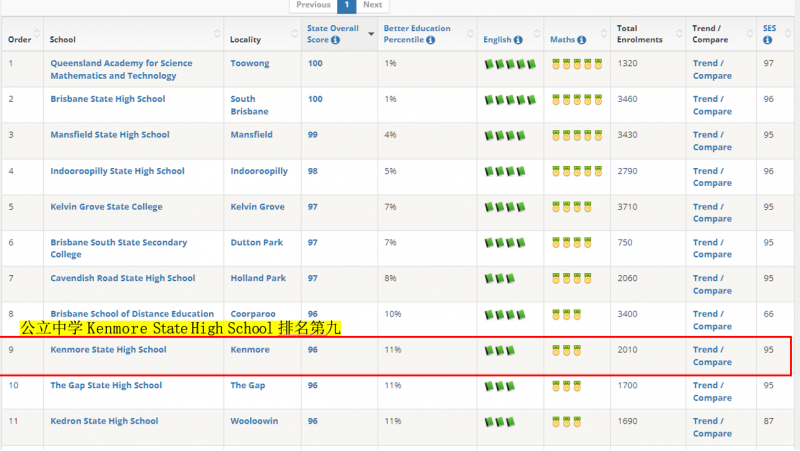Click Coorparoo locality link

[x=253, y=314]
